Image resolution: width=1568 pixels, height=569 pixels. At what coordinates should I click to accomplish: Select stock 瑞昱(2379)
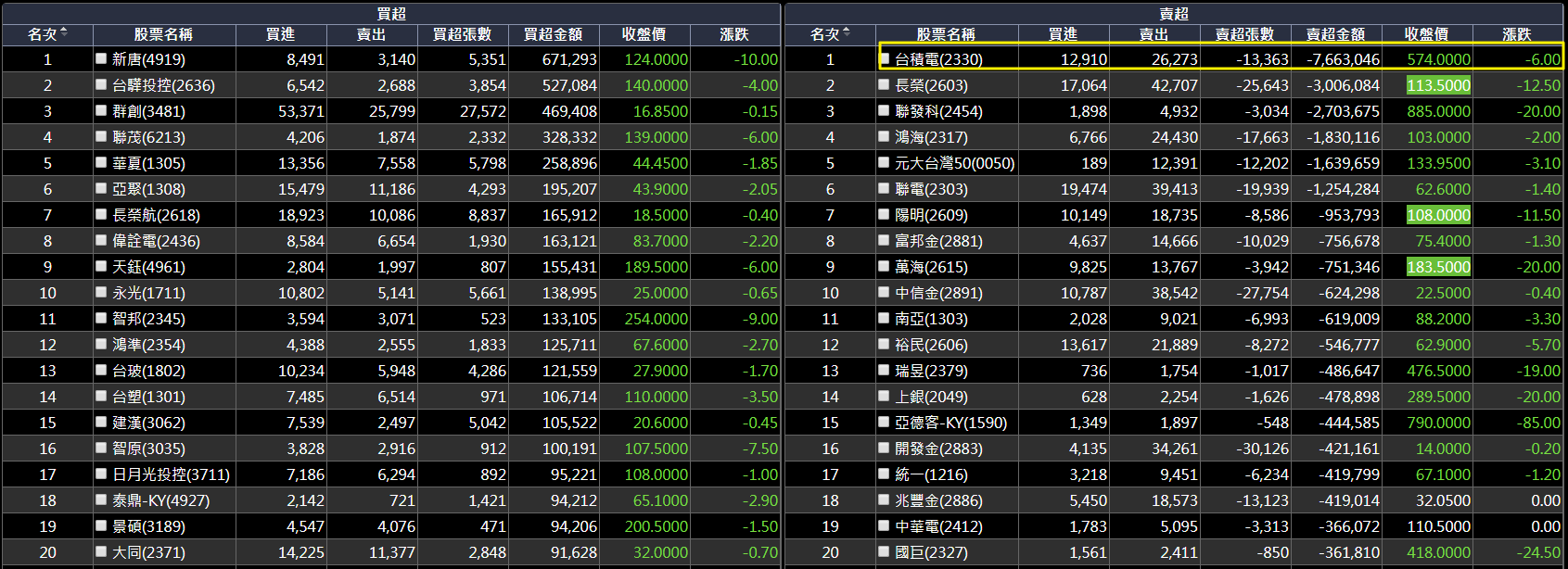click(931, 371)
